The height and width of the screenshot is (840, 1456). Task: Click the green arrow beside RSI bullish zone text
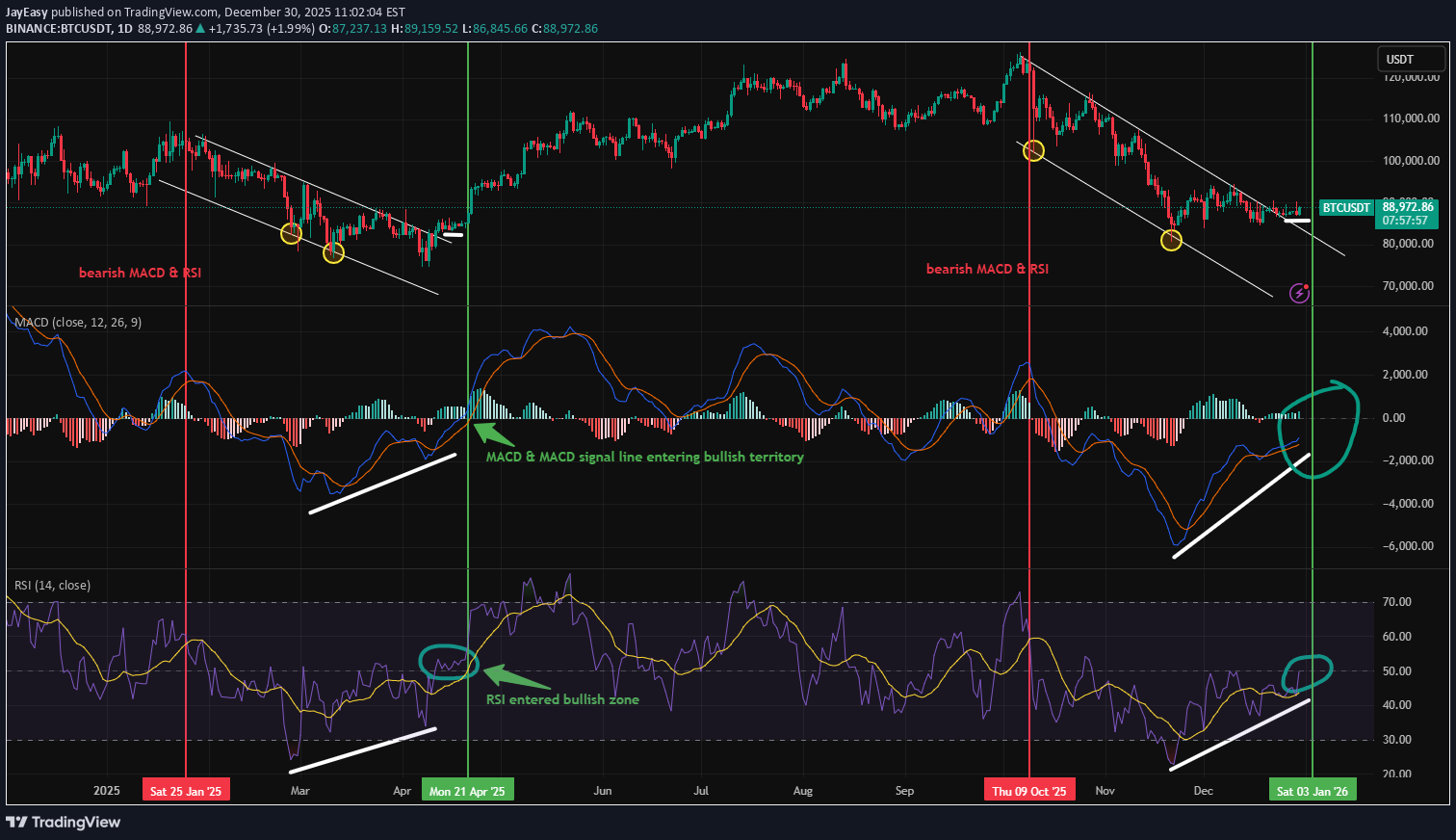click(507, 675)
